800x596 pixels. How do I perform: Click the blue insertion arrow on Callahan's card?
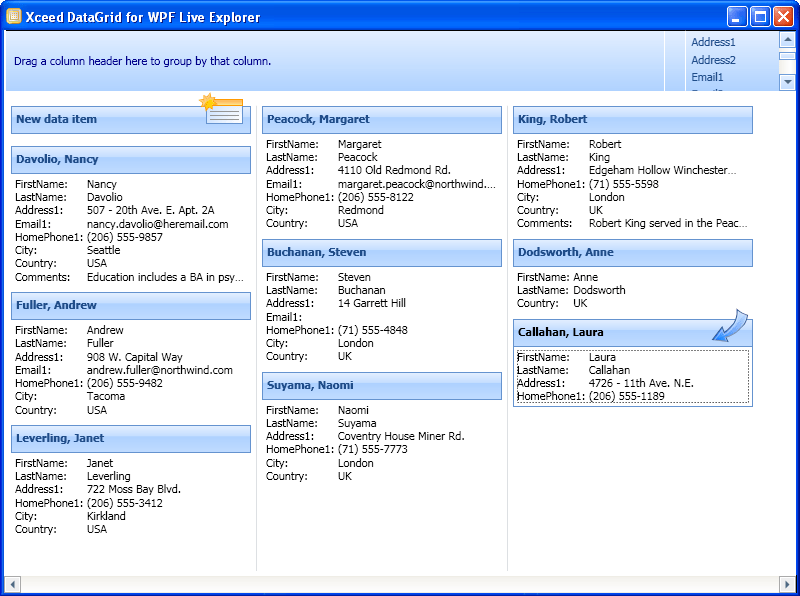pyautogui.click(x=730, y=328)
